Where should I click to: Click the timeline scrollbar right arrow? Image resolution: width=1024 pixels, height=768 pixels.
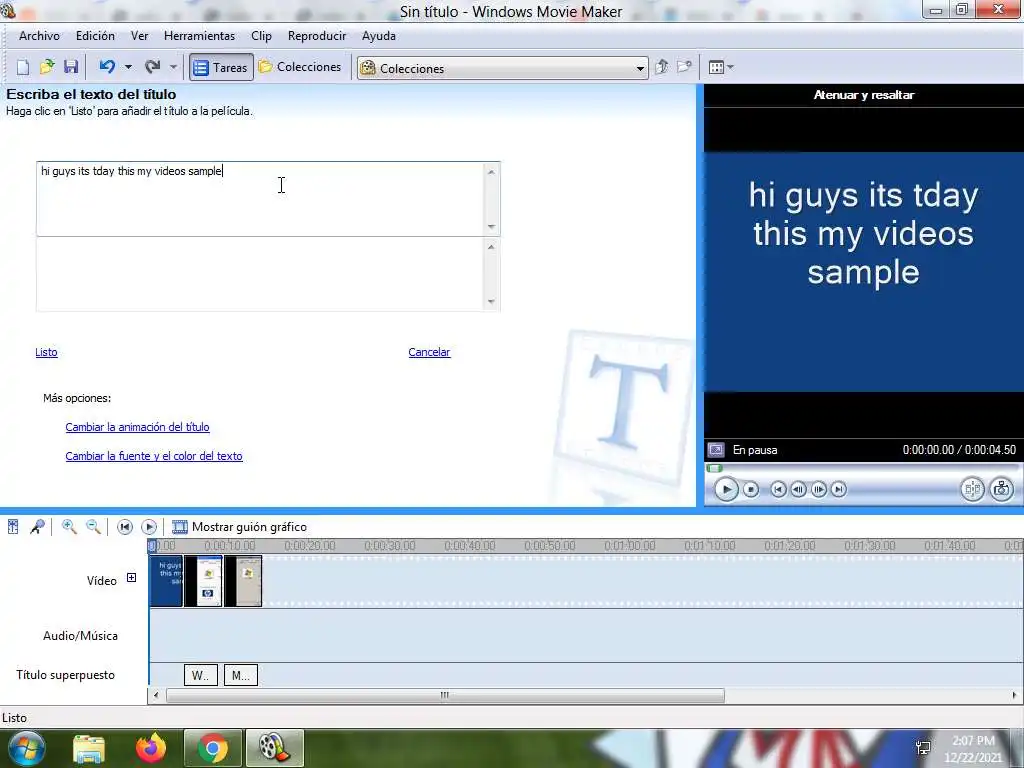tap(1014, 696)
